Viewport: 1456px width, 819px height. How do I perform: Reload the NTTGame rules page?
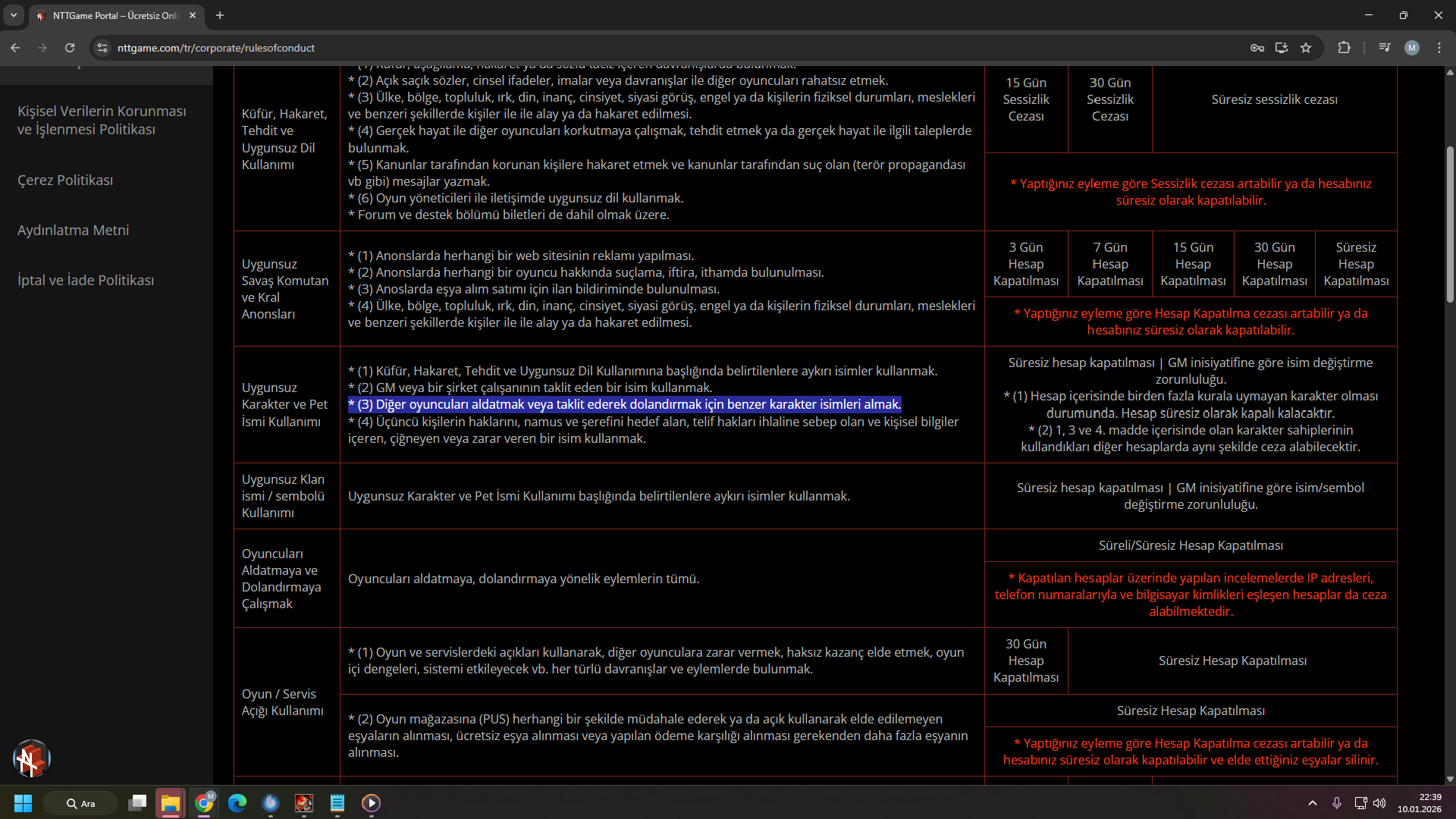point(70,48)
